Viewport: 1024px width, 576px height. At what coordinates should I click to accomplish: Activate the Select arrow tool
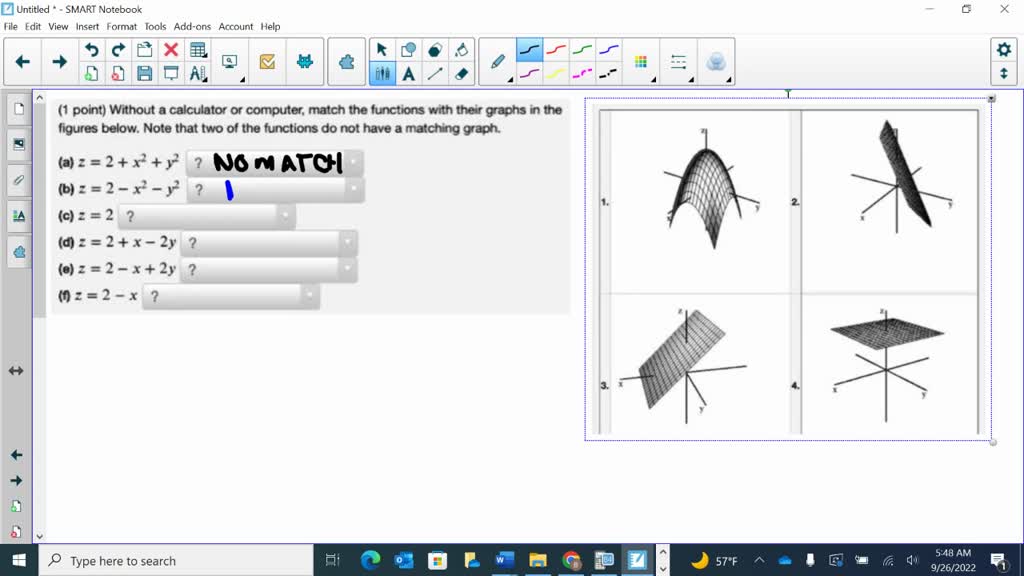coord(381,48)
